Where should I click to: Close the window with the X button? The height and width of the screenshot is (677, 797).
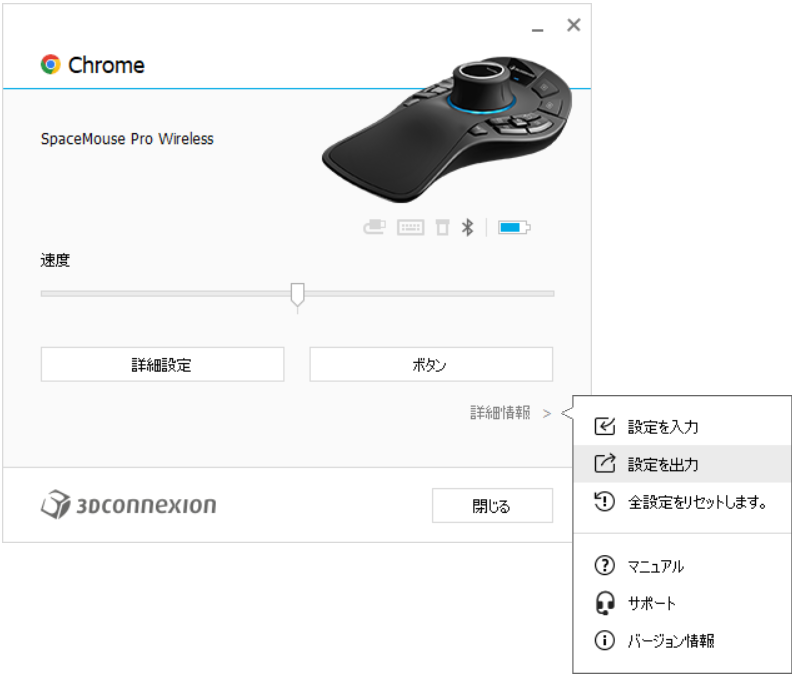click(574, 24)
